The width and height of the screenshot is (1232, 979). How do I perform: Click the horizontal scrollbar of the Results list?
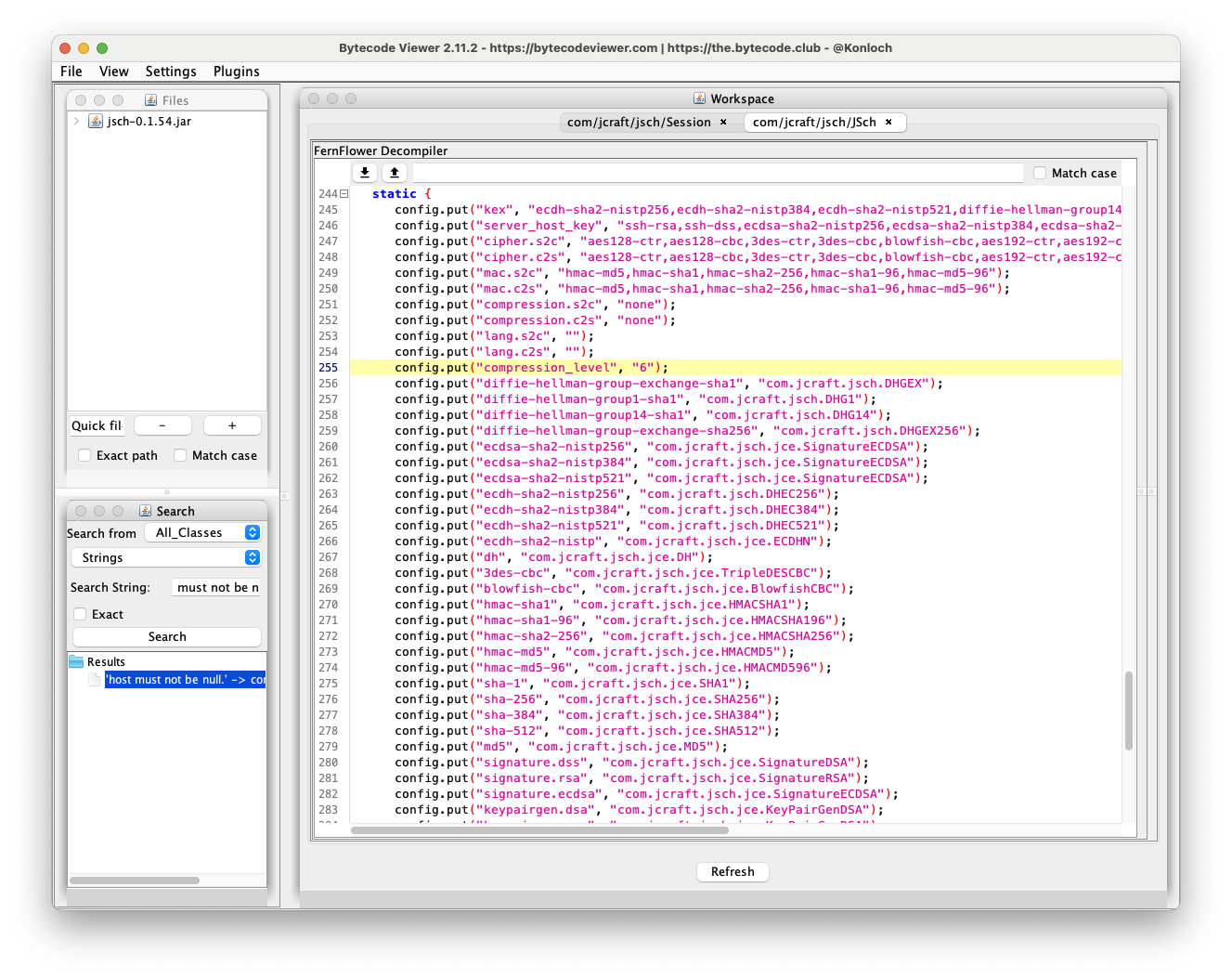[135, 880]
